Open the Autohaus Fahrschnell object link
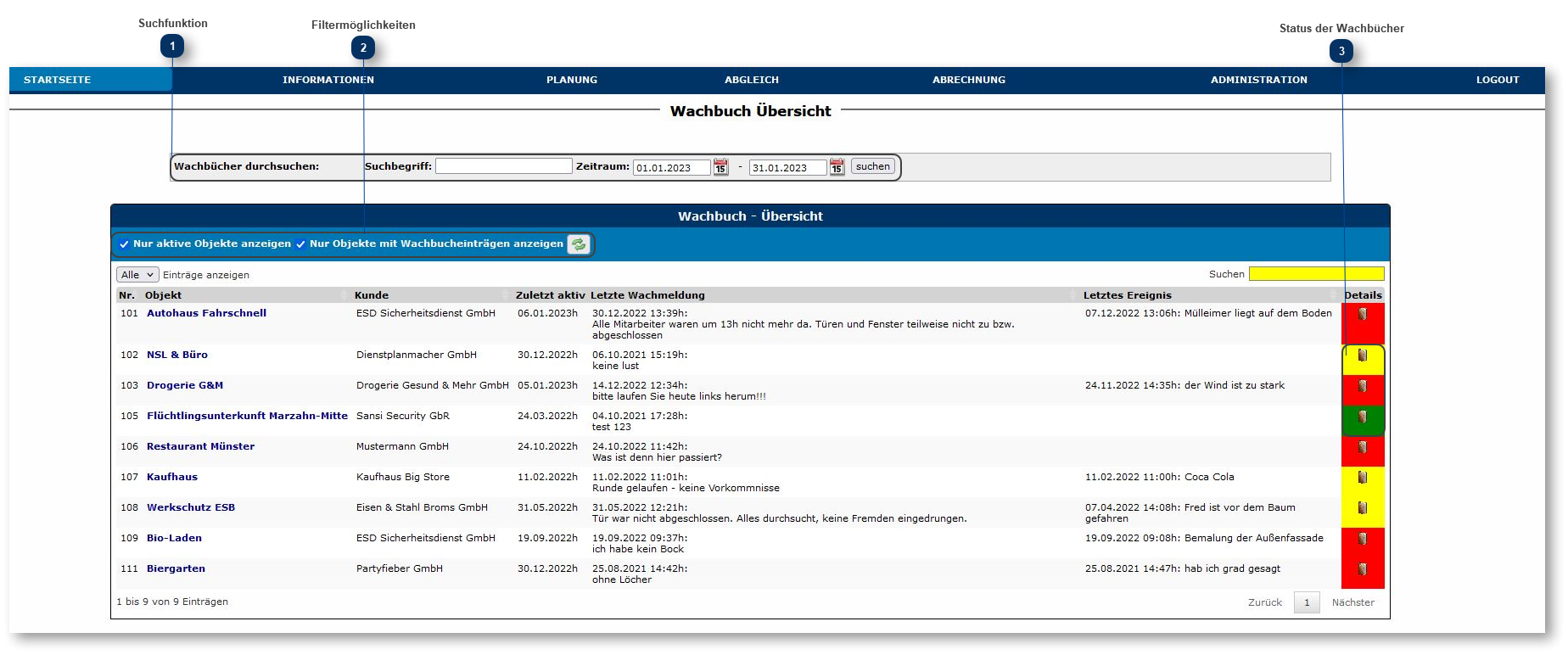Screen dimensions: 1568x655 click(x=206, y=313)
